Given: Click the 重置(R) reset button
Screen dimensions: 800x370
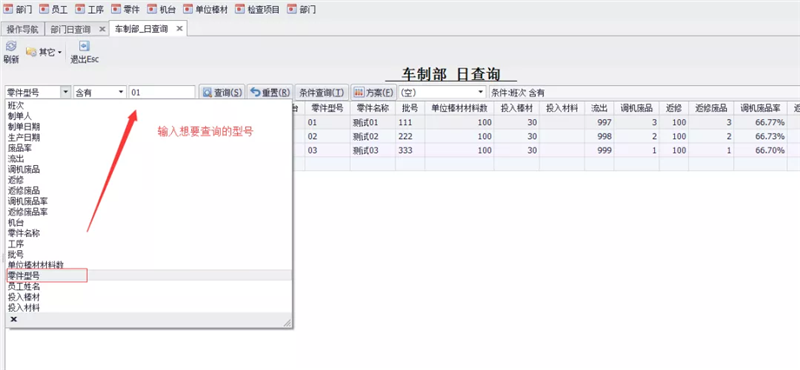Looking at the screenshot, I should click(270, 92).
